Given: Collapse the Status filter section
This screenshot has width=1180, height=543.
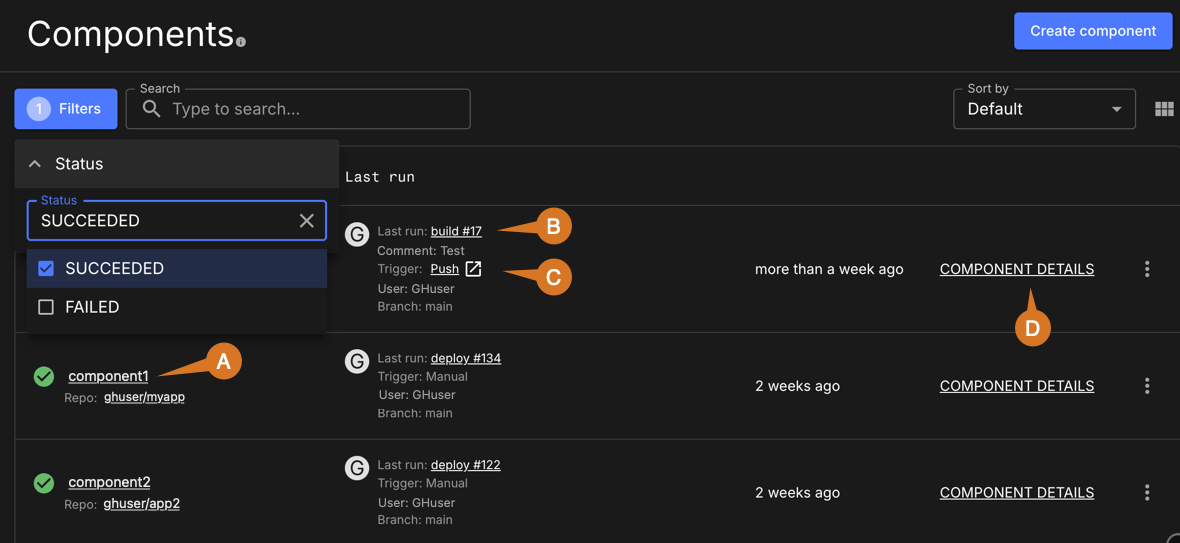Looking at the screenshot, I should point(35,164).
